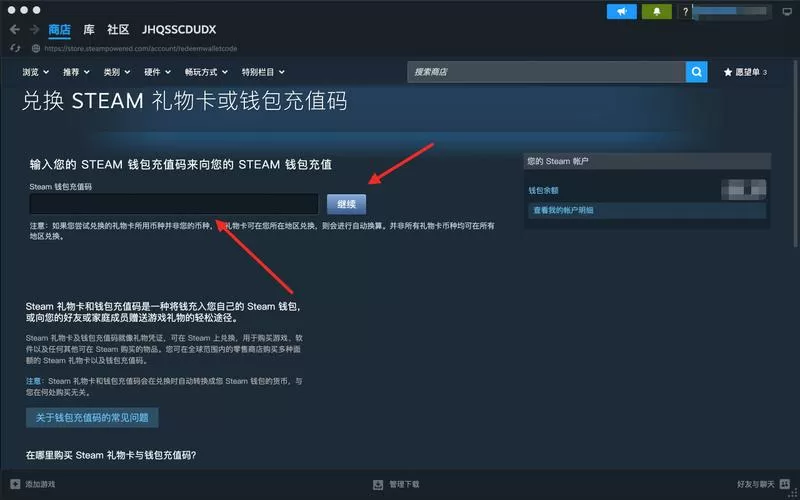Focus the Steam 钱包充值码 input field
The height and width of the screenshot is (500, 800).
coord(174,204)
